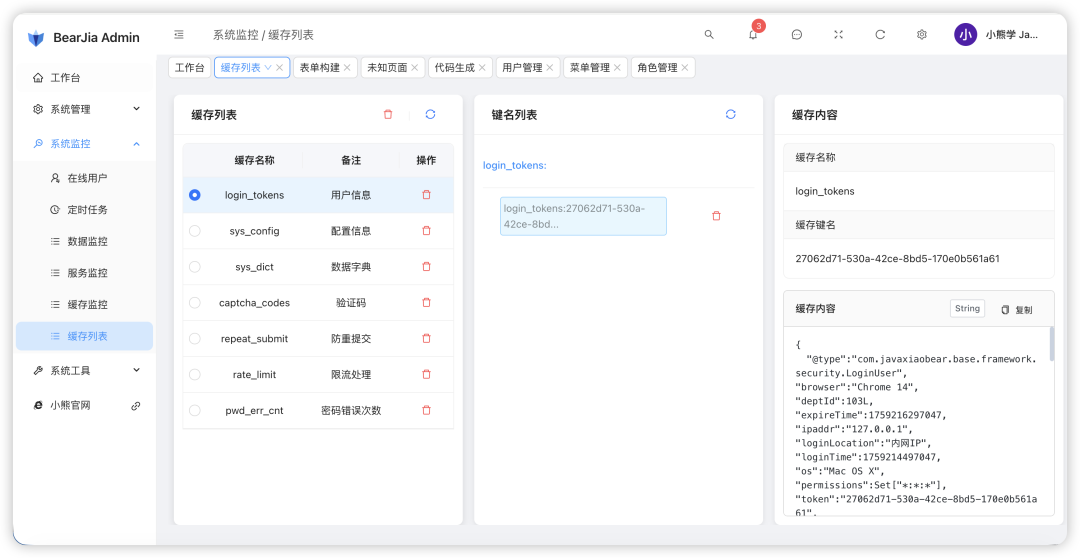Open 在线用户 in the sidebar
This screenshot has height=558, width=1080.
click(x=86, y=178)
